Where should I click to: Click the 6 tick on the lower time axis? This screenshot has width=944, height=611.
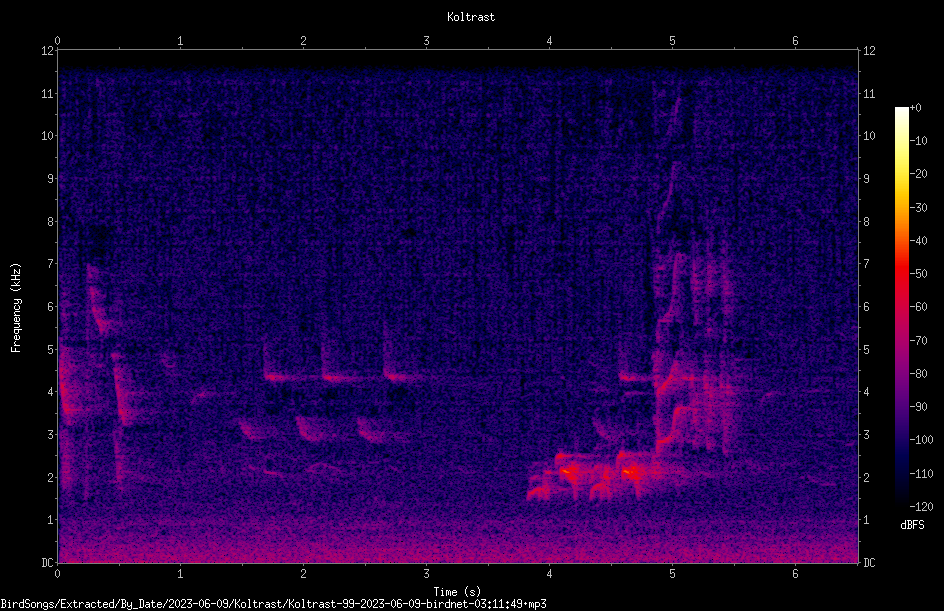pos(795,574)
